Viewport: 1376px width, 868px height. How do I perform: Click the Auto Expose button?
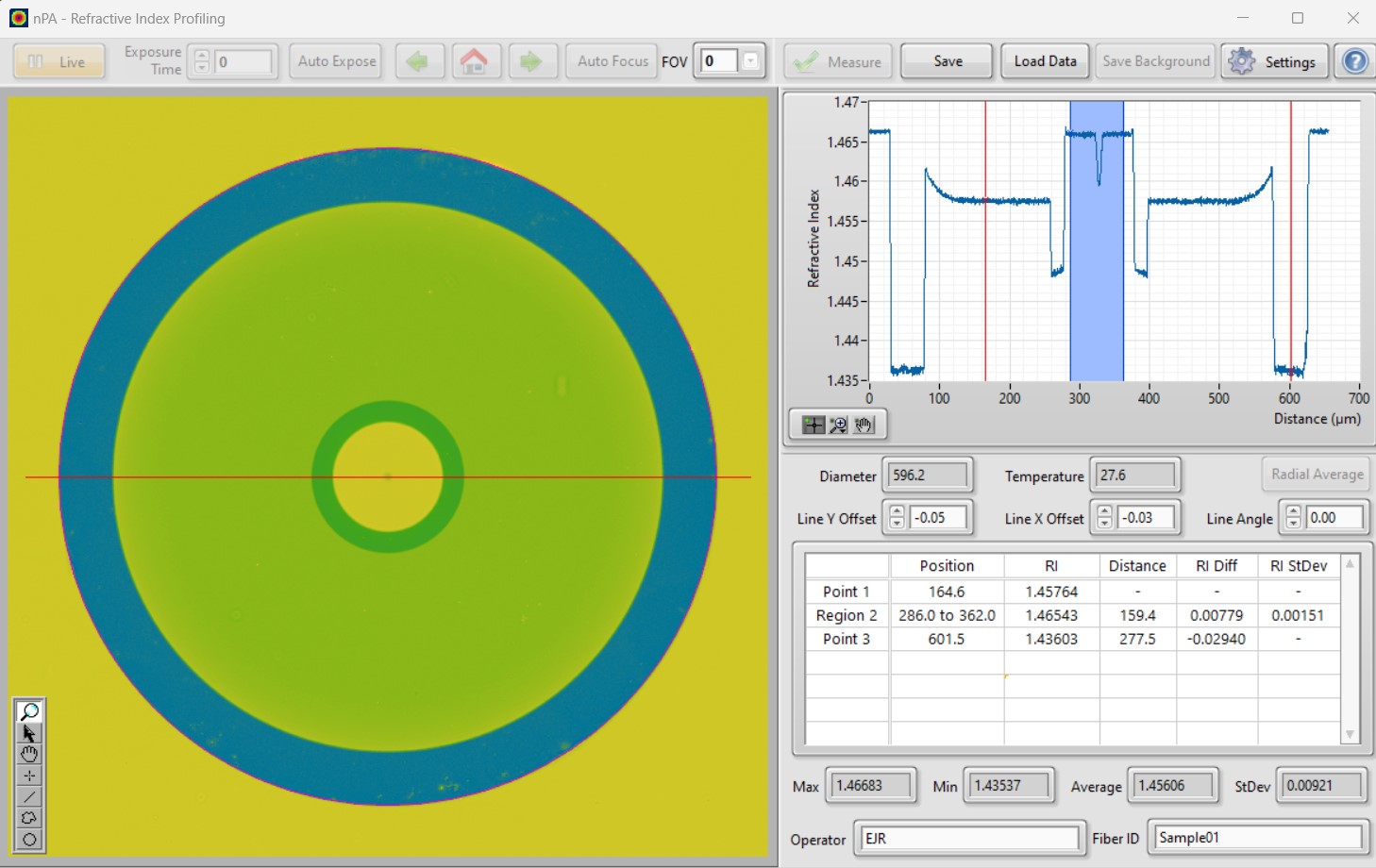[x=337, y=62]
